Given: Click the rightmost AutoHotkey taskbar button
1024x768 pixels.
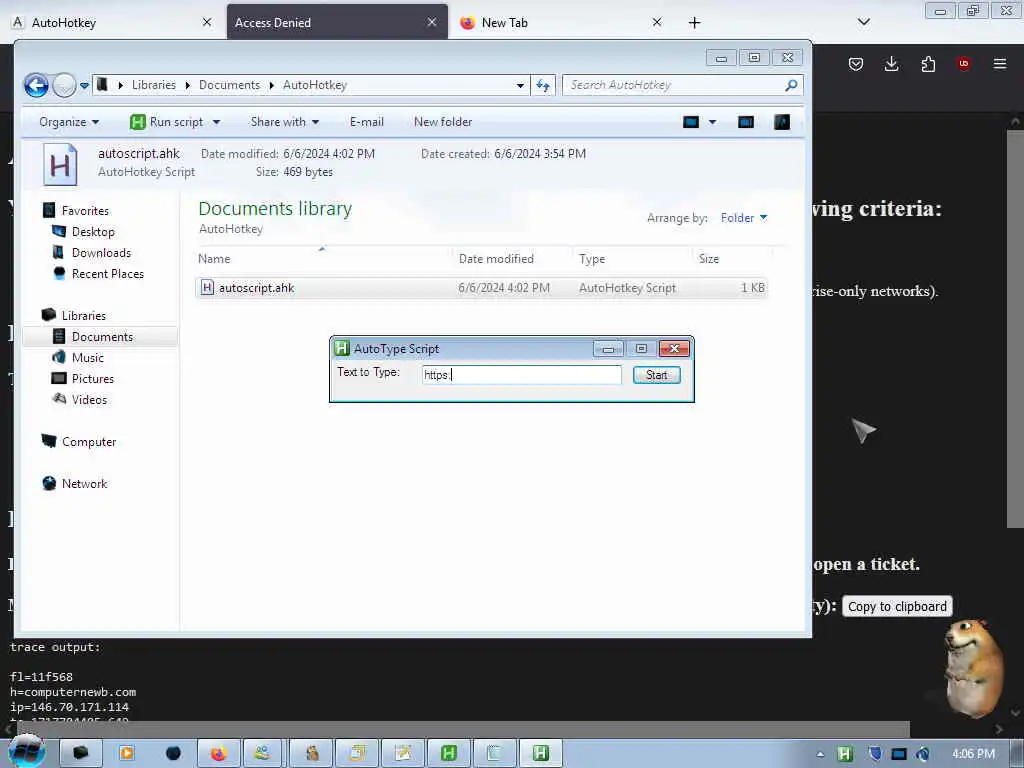Looking at the screenshot, I should pos(540,754).
